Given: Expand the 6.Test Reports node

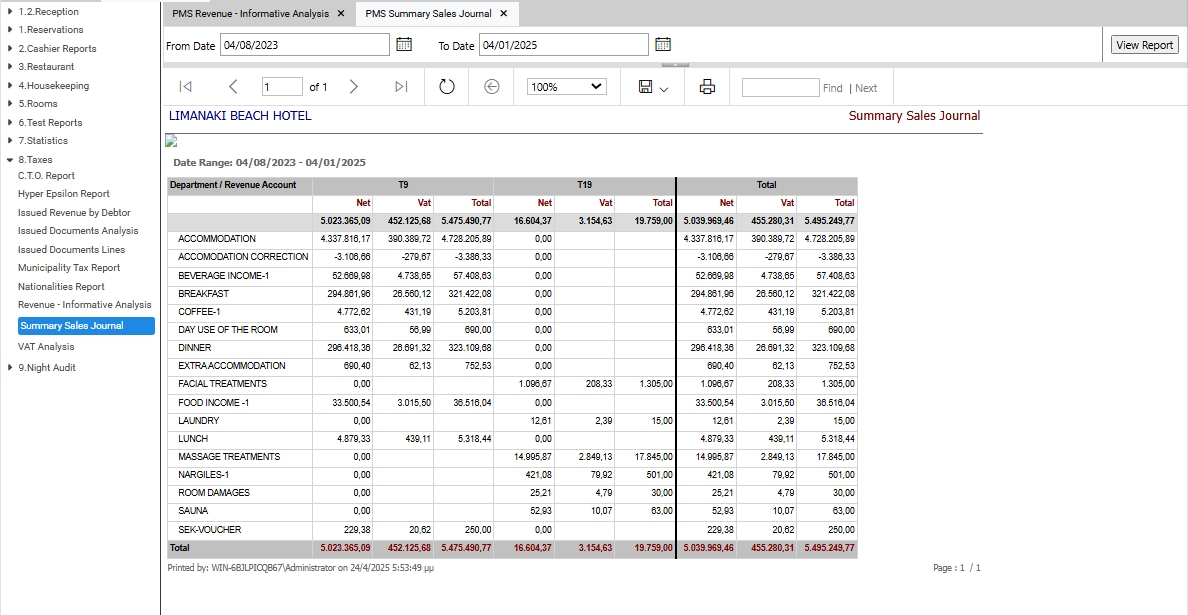Looking at the screenshot, I should pos(9,123).
